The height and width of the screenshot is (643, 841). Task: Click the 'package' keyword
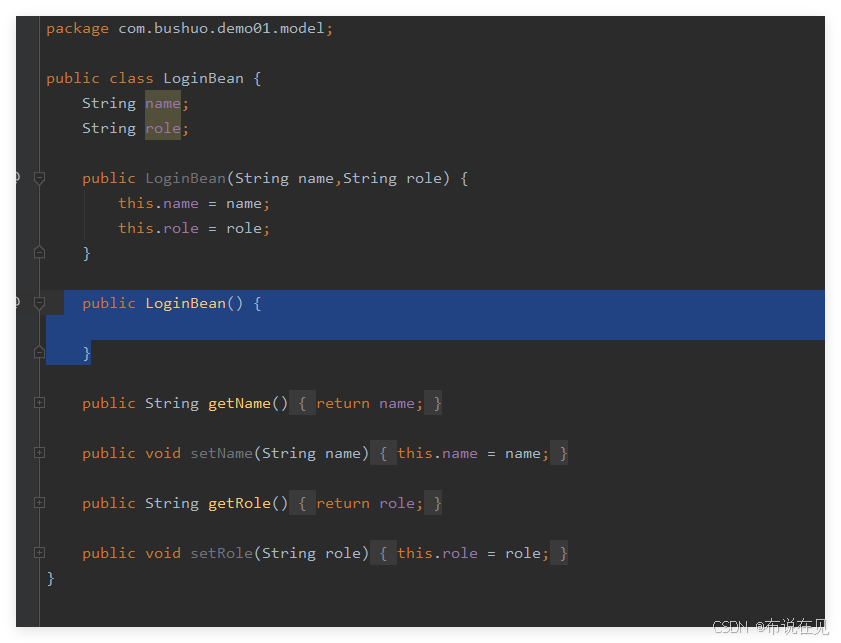[x=77, y=28]
